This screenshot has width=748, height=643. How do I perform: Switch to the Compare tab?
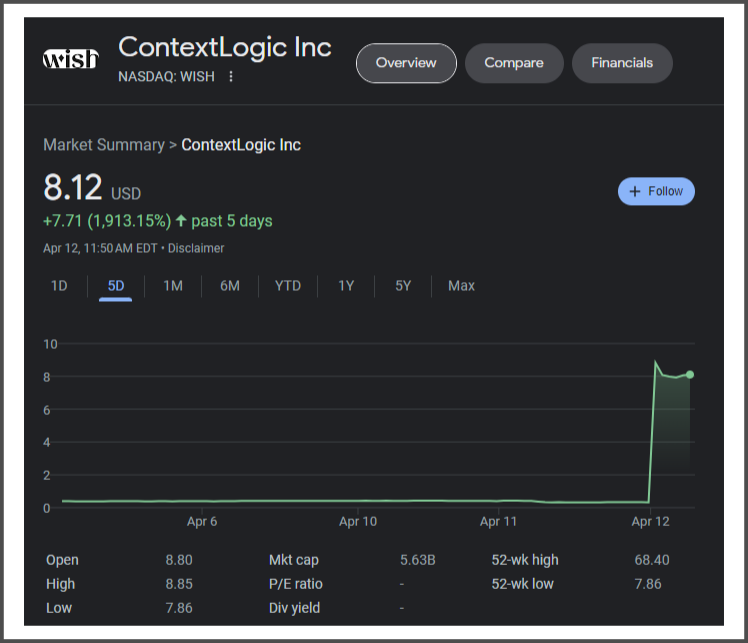514,63
